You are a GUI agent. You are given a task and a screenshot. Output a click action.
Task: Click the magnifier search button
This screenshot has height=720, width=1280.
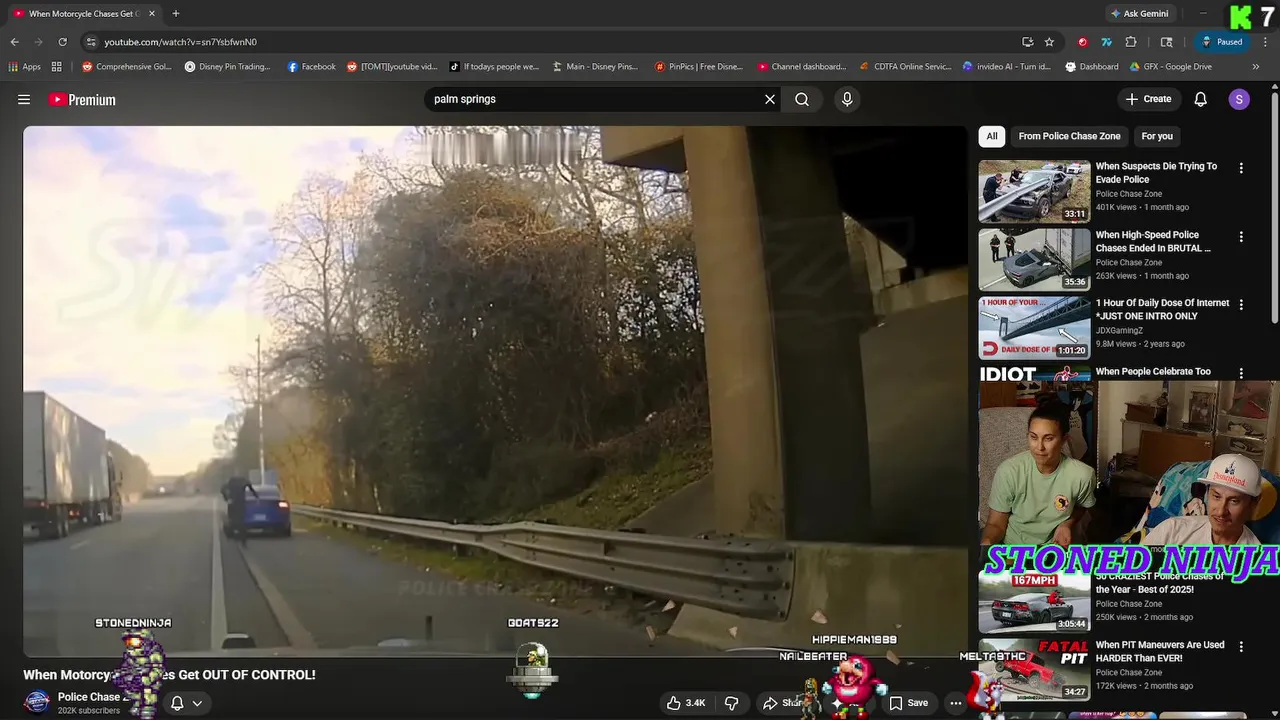click(x=802, y=99)
